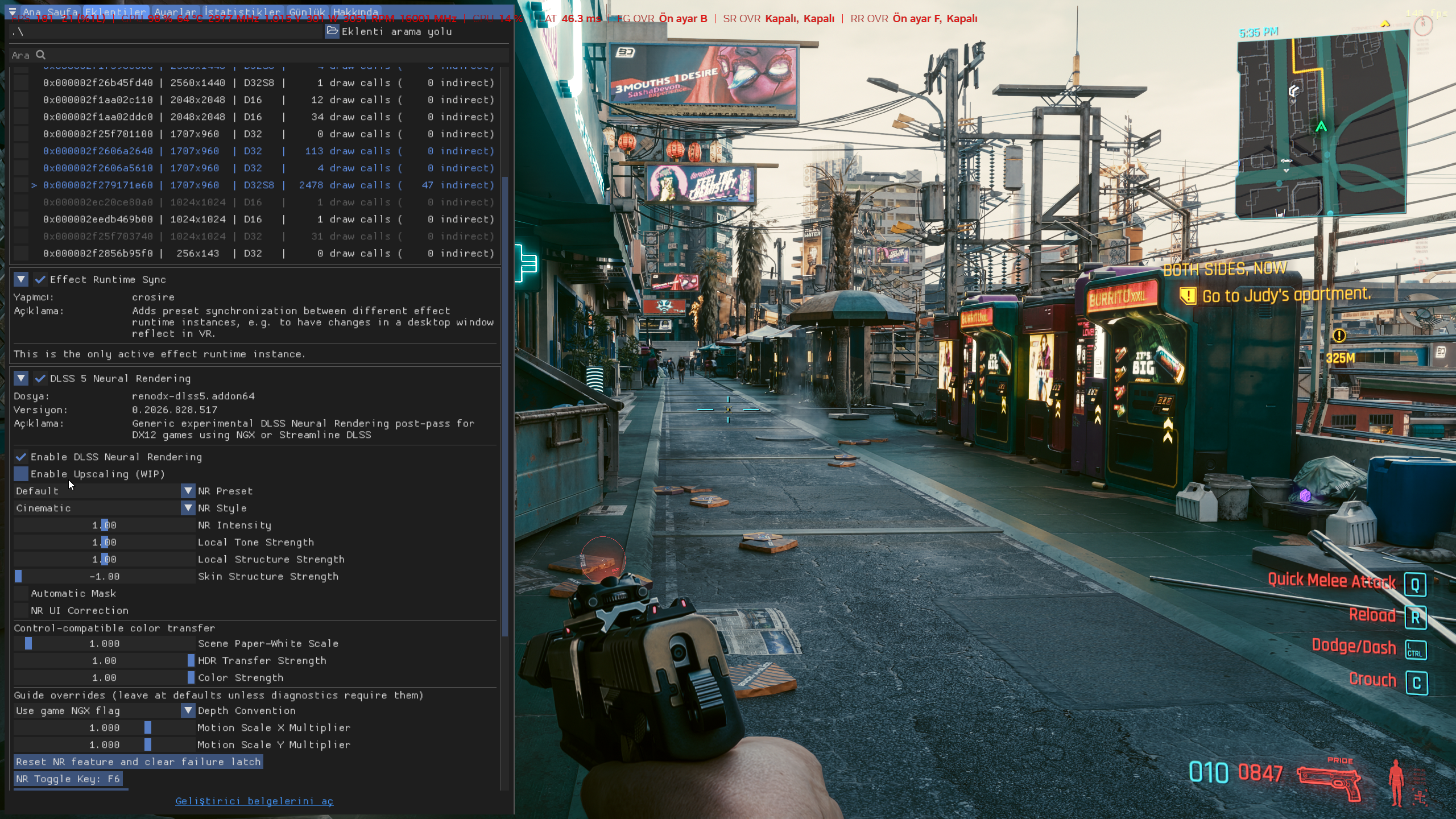This screenshot has height=819, width=1456.
Task: Click the green player arrow on the minimap
Action: (1321, 127)
